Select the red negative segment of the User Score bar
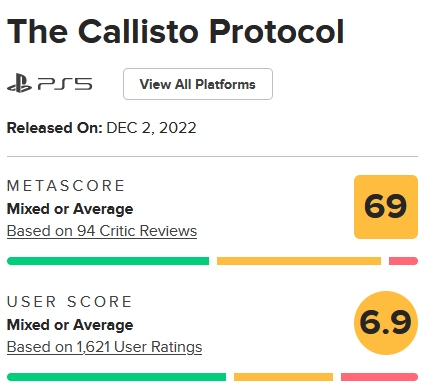Image resolution: width=433 pixels, height=391 pixels. (379, 377)
